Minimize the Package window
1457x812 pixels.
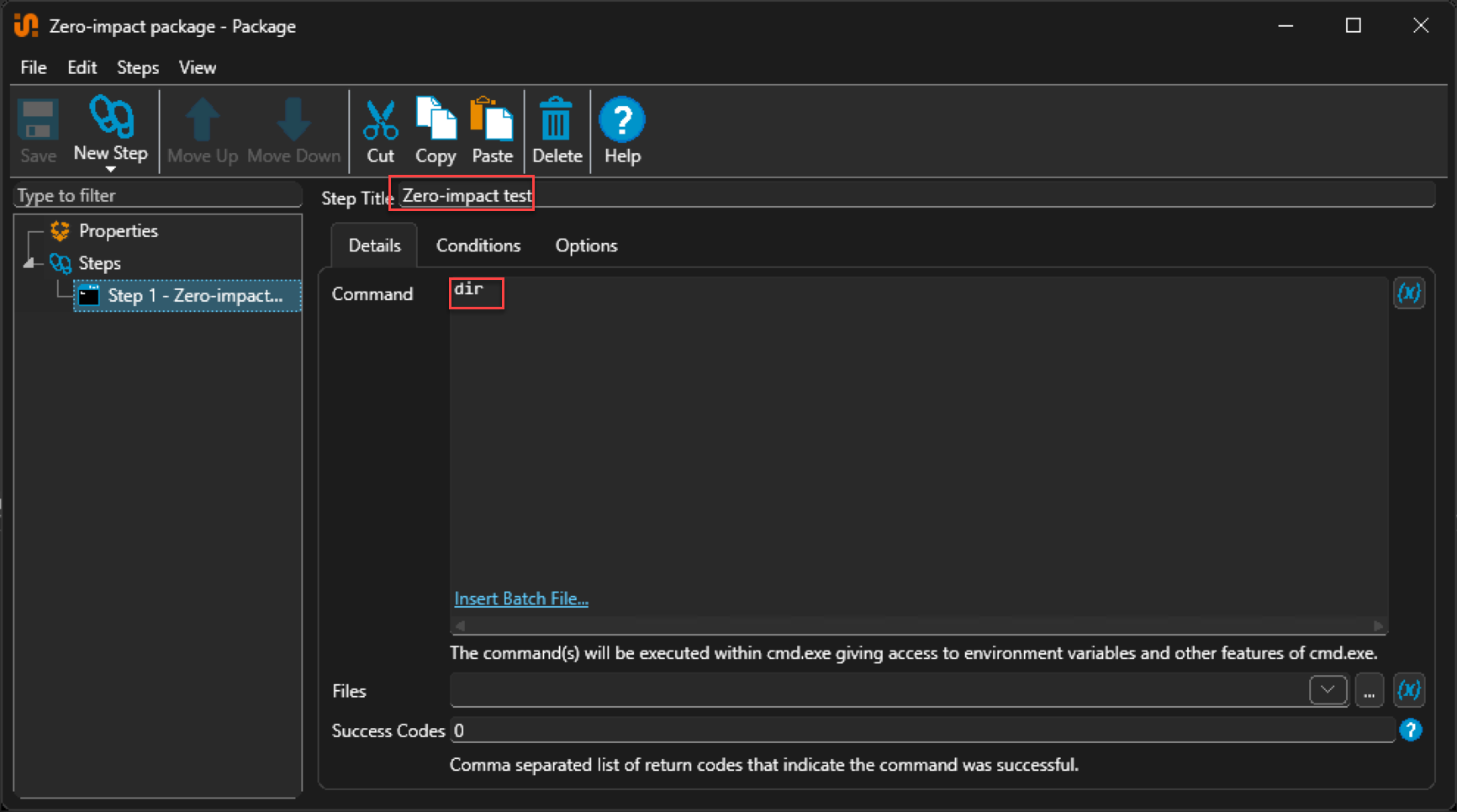click(1285, 26)
